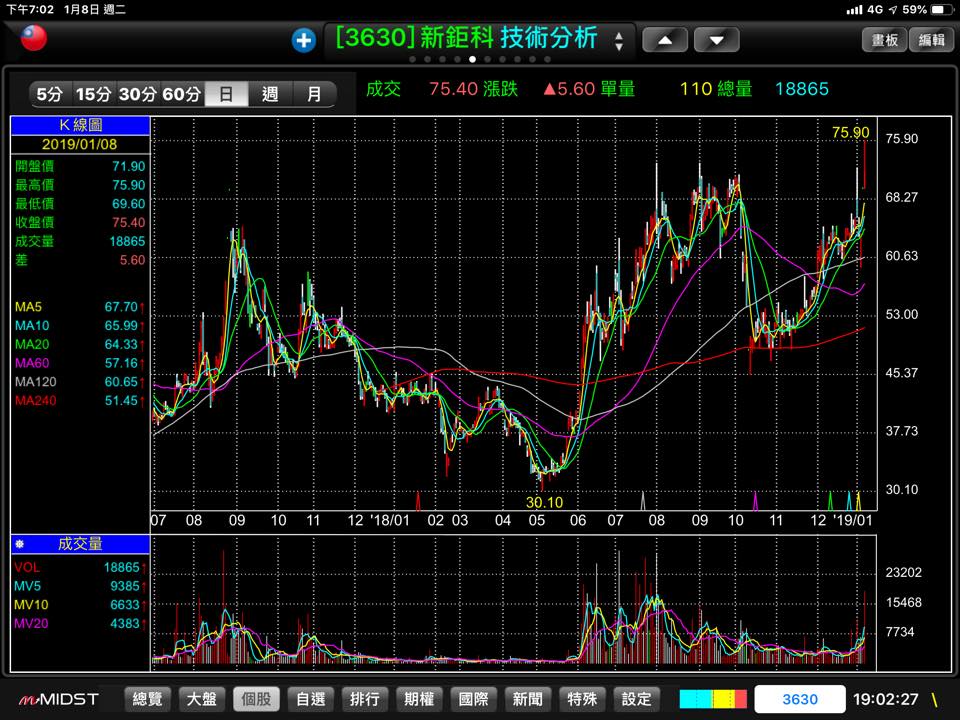960x720 pixels.
Task: Tap the highlighted page indicator dot
Action: coord(472,59)
